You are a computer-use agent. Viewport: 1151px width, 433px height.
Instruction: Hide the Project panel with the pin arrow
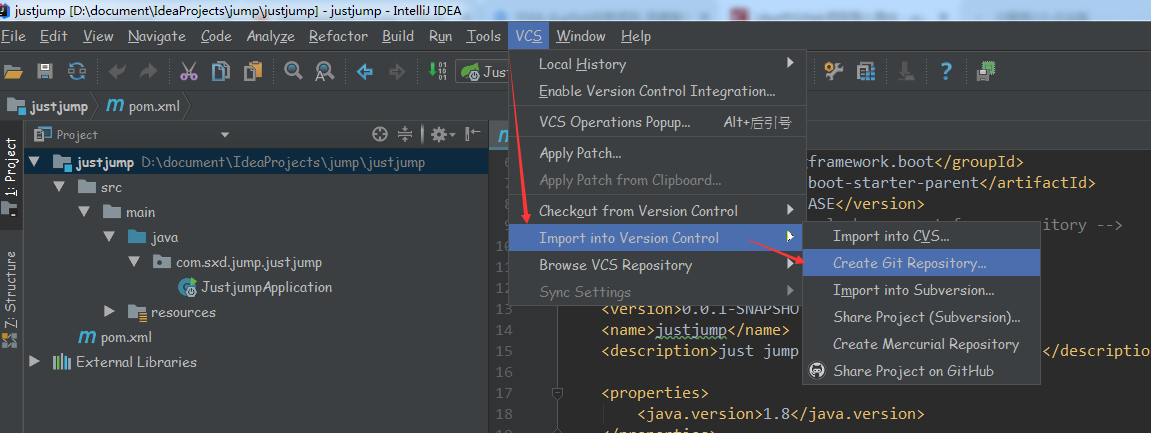click(x=473, y=134)
